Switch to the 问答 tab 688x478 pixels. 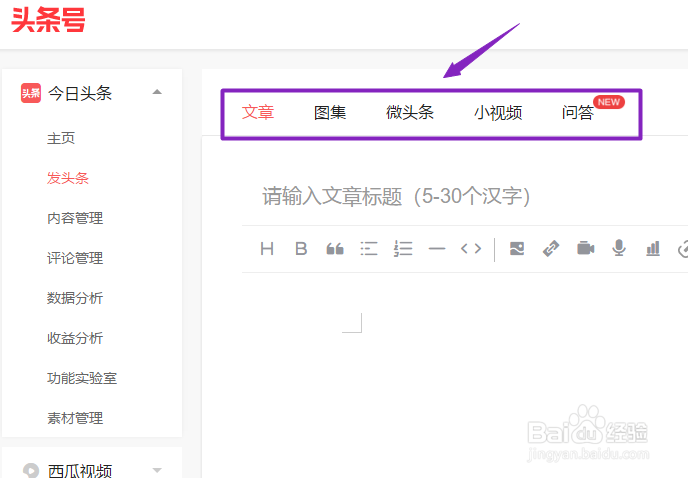pyautogui.click(x=578, y=112)
